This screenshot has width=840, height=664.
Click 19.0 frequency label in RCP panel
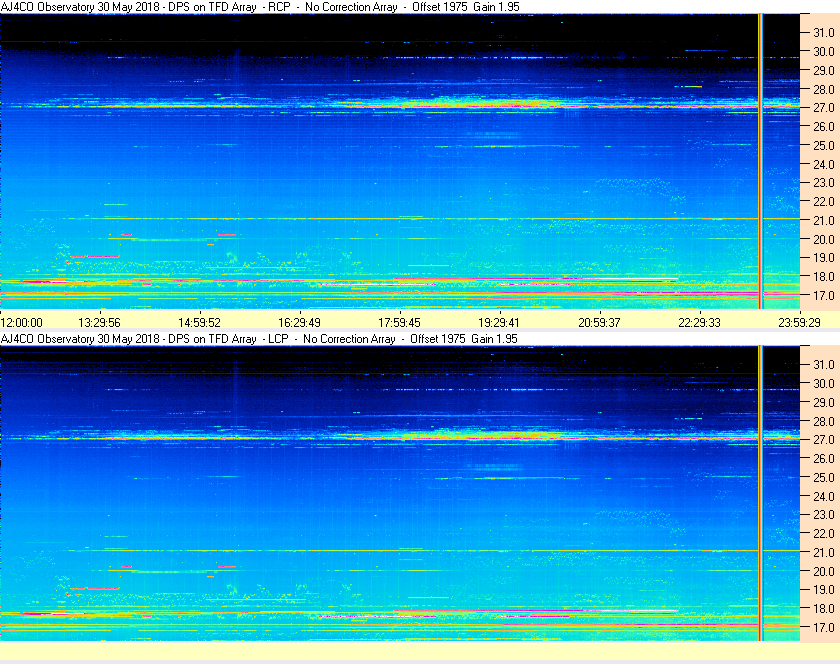(x=824, y=258)
